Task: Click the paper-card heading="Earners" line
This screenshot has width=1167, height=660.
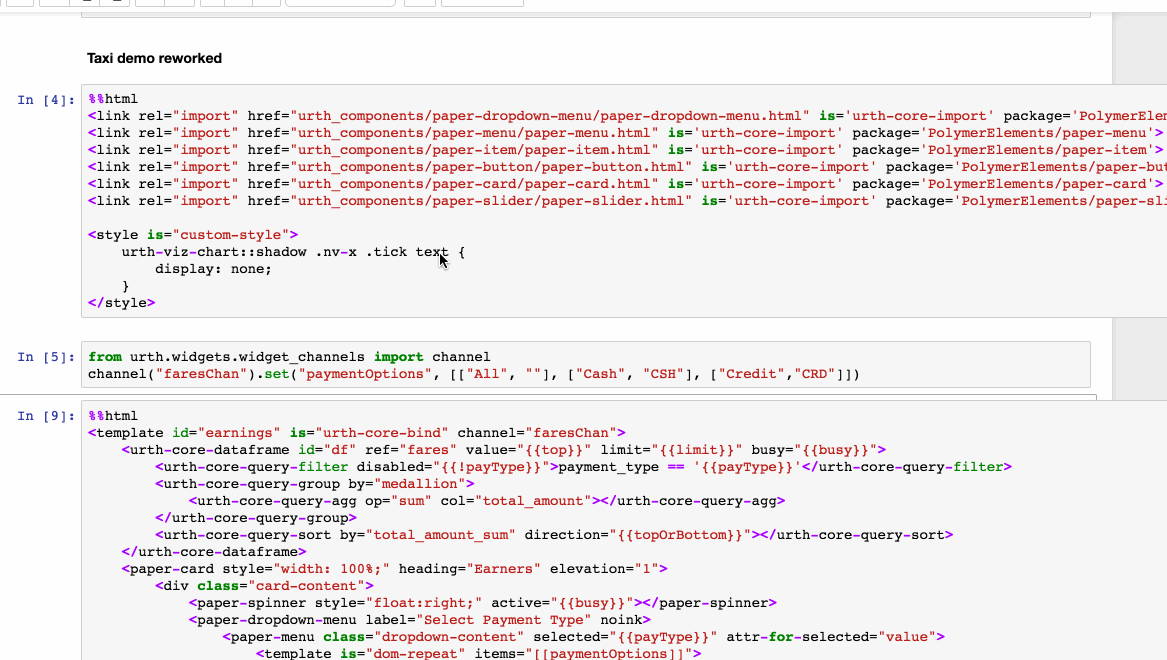Action: click(x=394, y=569)
